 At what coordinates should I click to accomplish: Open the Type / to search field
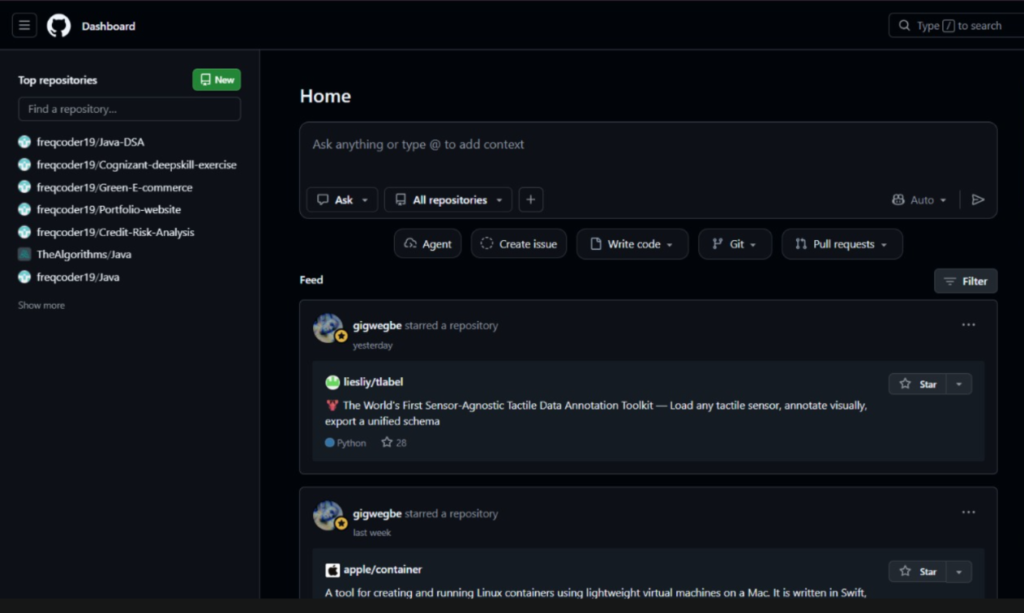(956, 25)
